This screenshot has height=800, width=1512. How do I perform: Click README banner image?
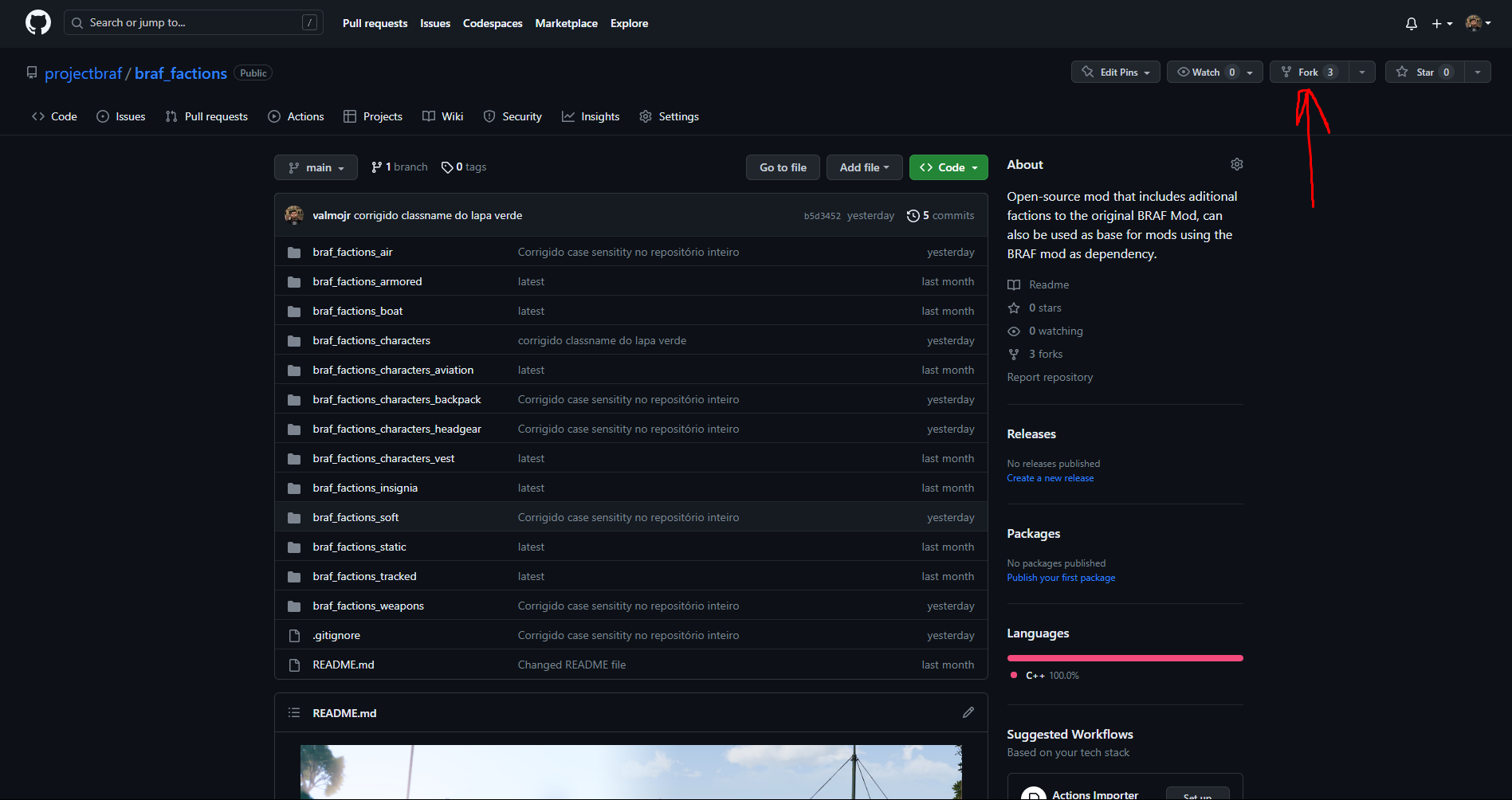pyautogui.click(x=630, y=772)
